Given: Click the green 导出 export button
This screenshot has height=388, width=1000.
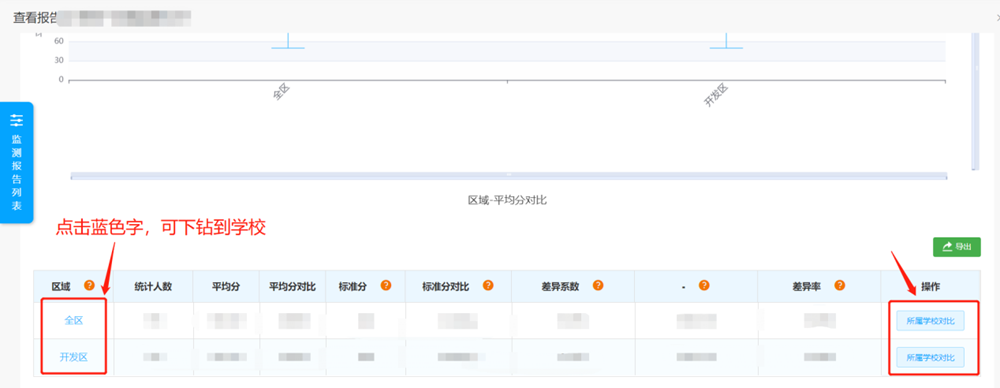Looking at the screenshot, I should (x=957, y=247).
